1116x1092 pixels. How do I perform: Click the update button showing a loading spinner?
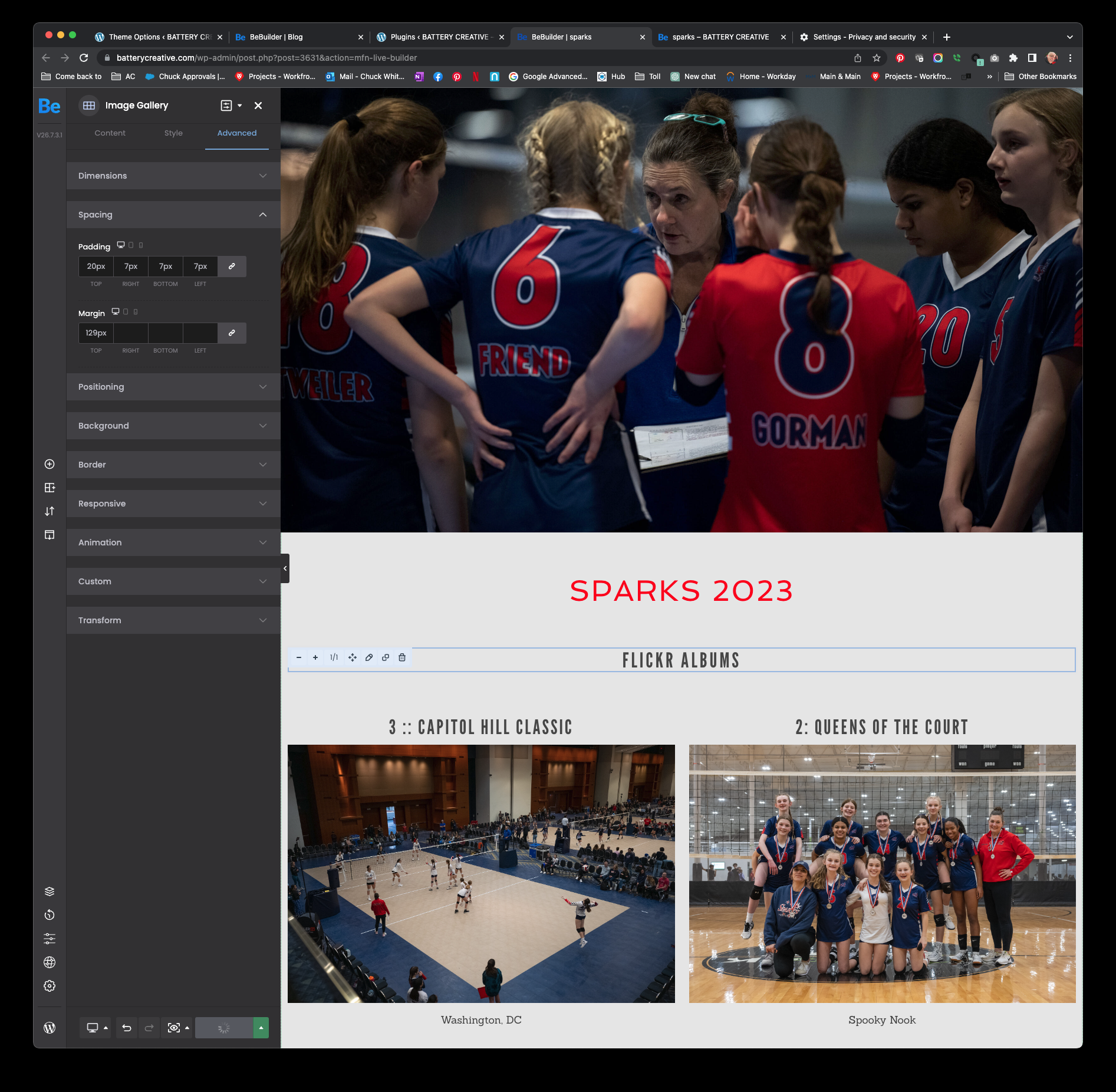coord(224,1028)
